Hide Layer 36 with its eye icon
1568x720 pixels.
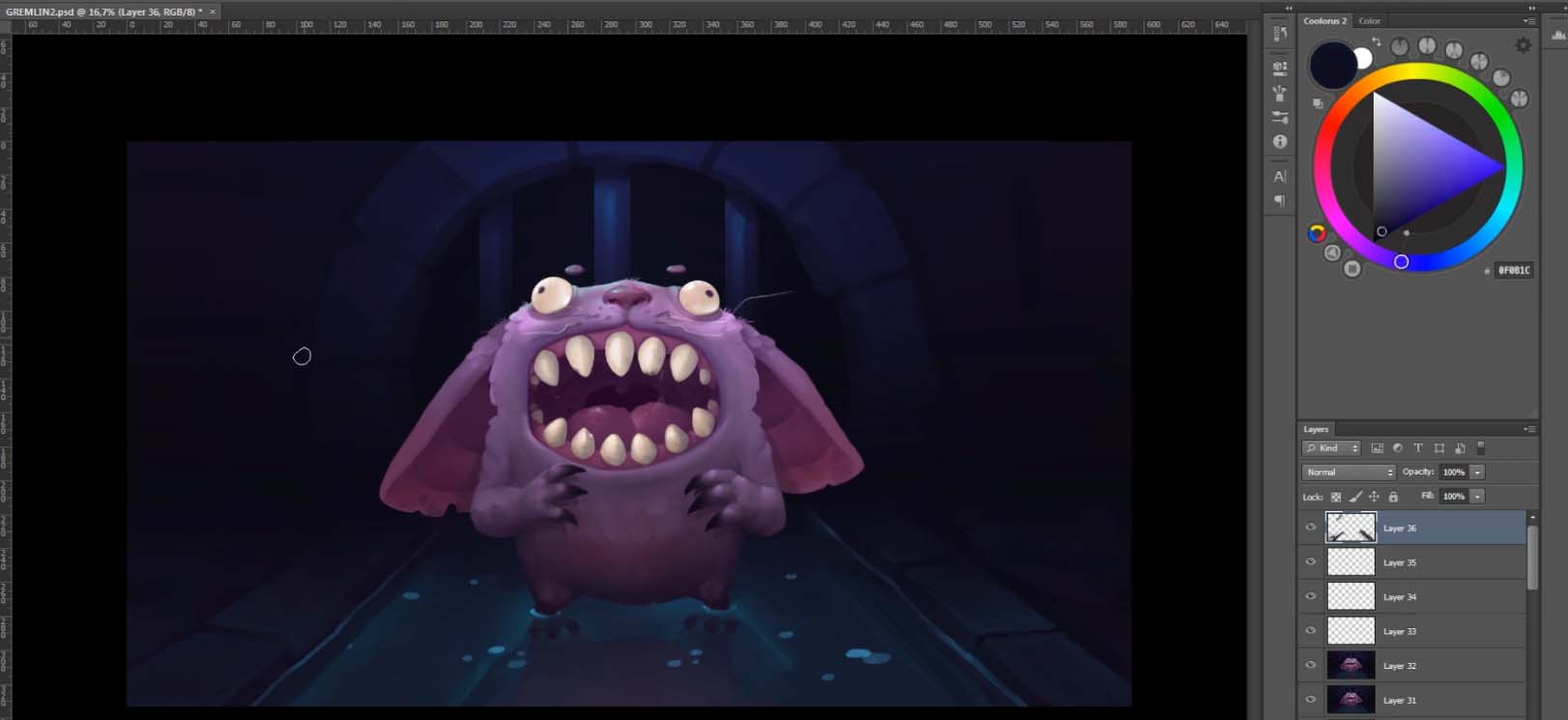click(x=1311, y=528)
